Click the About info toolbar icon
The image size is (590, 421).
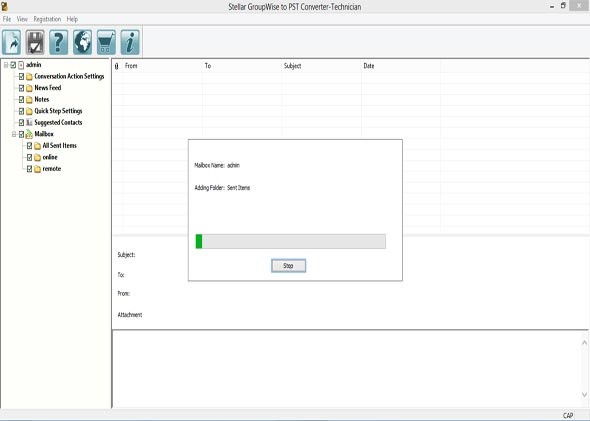click(x=130, y=42)
